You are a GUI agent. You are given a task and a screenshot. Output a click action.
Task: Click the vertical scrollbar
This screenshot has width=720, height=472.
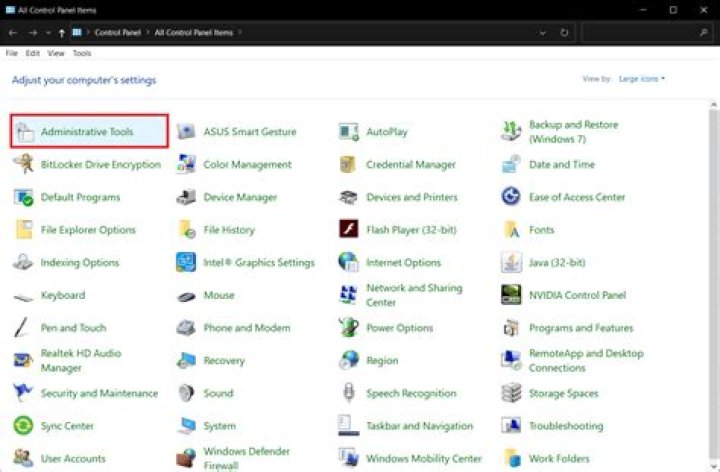point(714,285)
